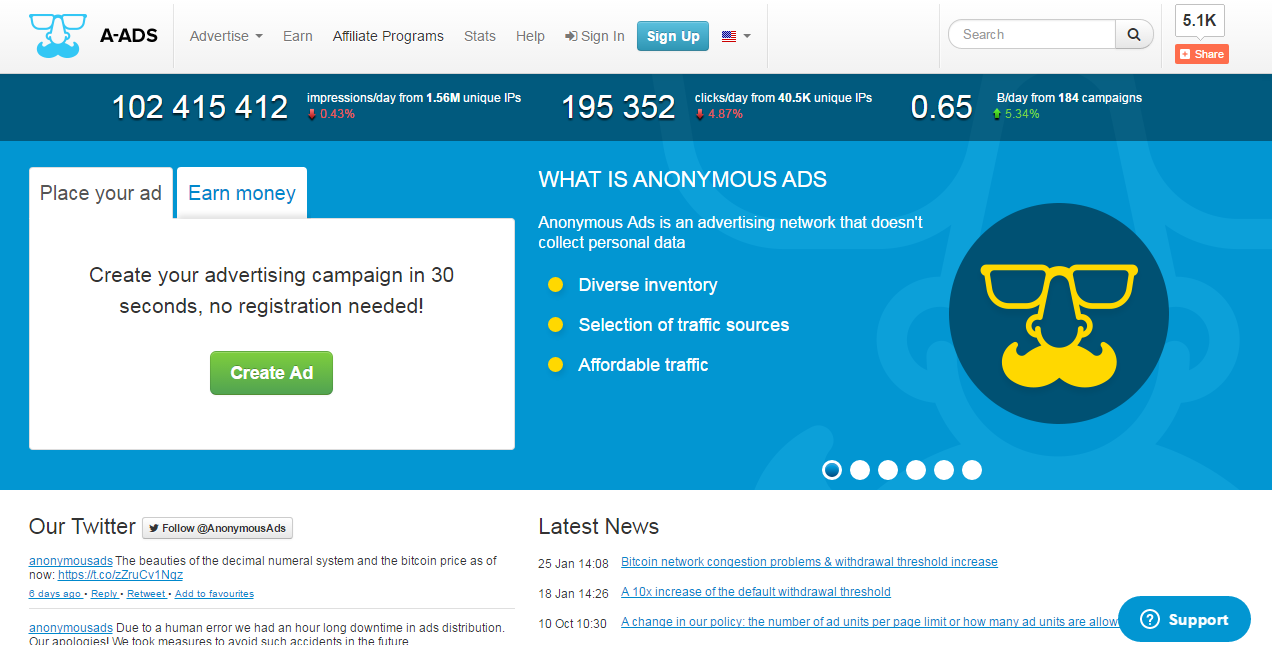Viewport: 1272px width, 645px height.
Task: Select the Place your ad tab
Action: pos(101,193)
